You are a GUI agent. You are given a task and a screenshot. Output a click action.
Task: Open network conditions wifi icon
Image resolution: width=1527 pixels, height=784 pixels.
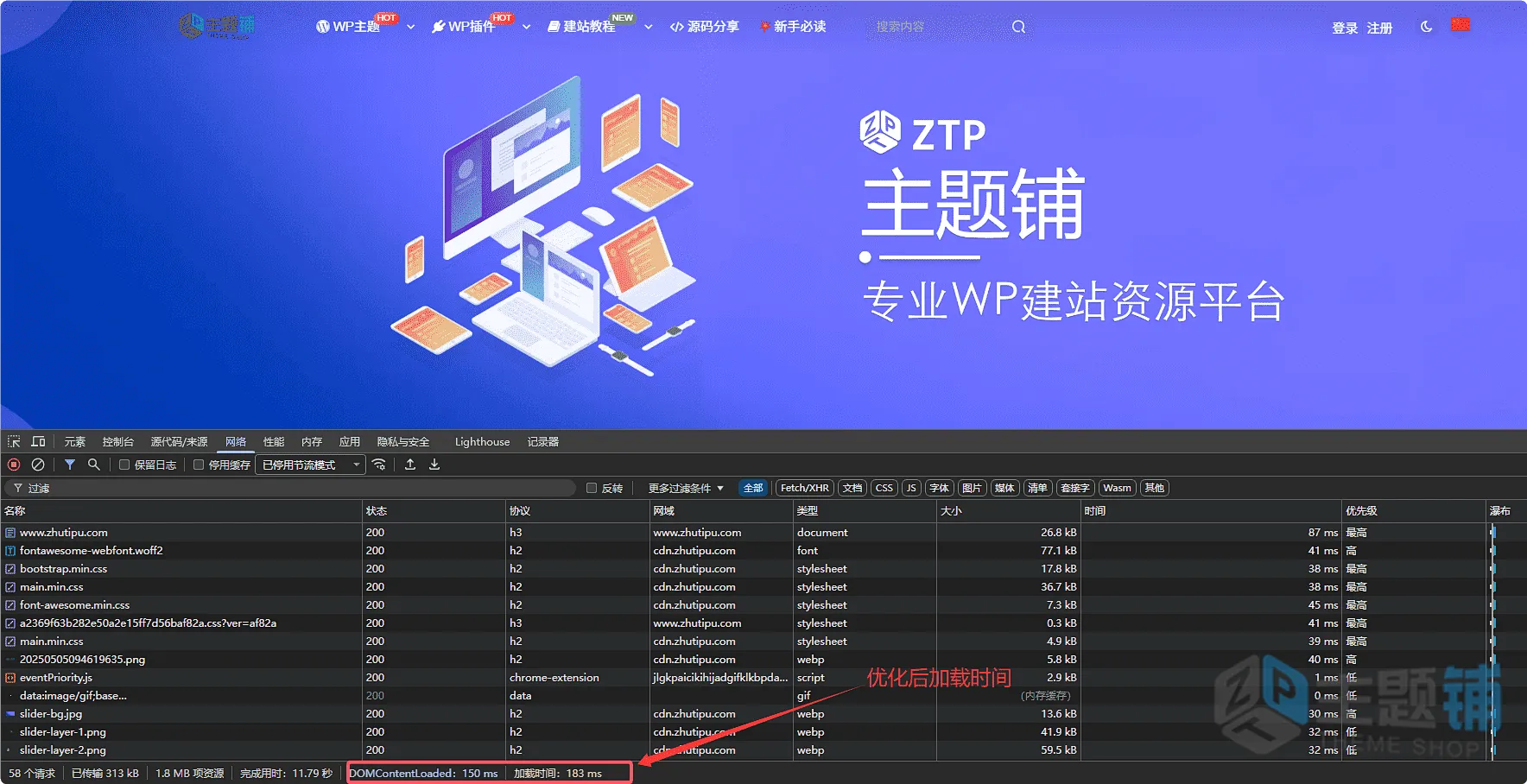(x=379, y=465)
